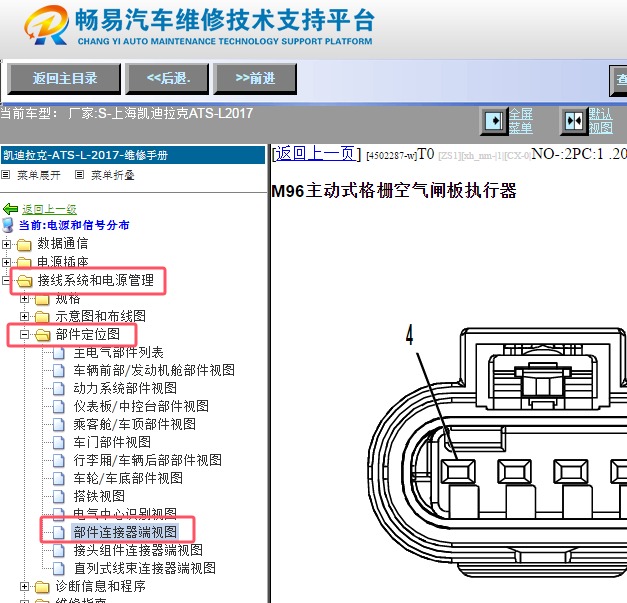Click the 数据通信 folder icon
This screenshot has width=627, height=603.
pyautogui.click(x=24, y=244)
